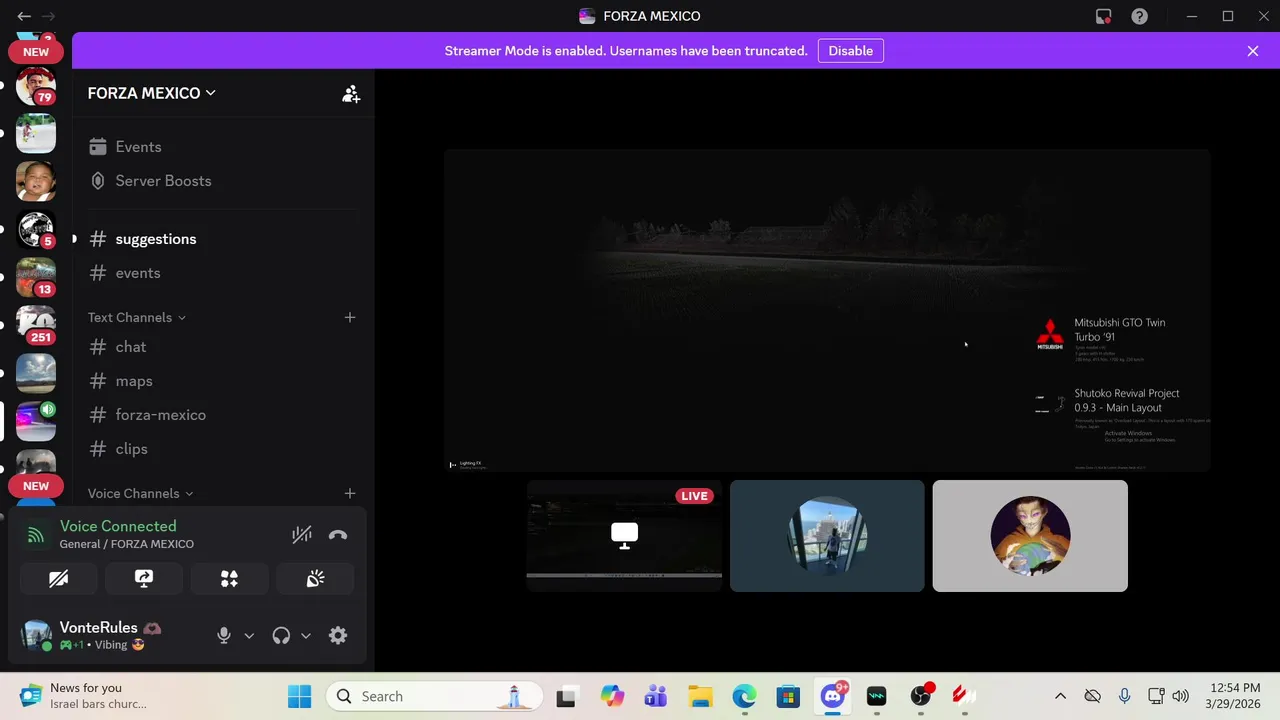Open the Discord inbox icon

pos(1103,16)
